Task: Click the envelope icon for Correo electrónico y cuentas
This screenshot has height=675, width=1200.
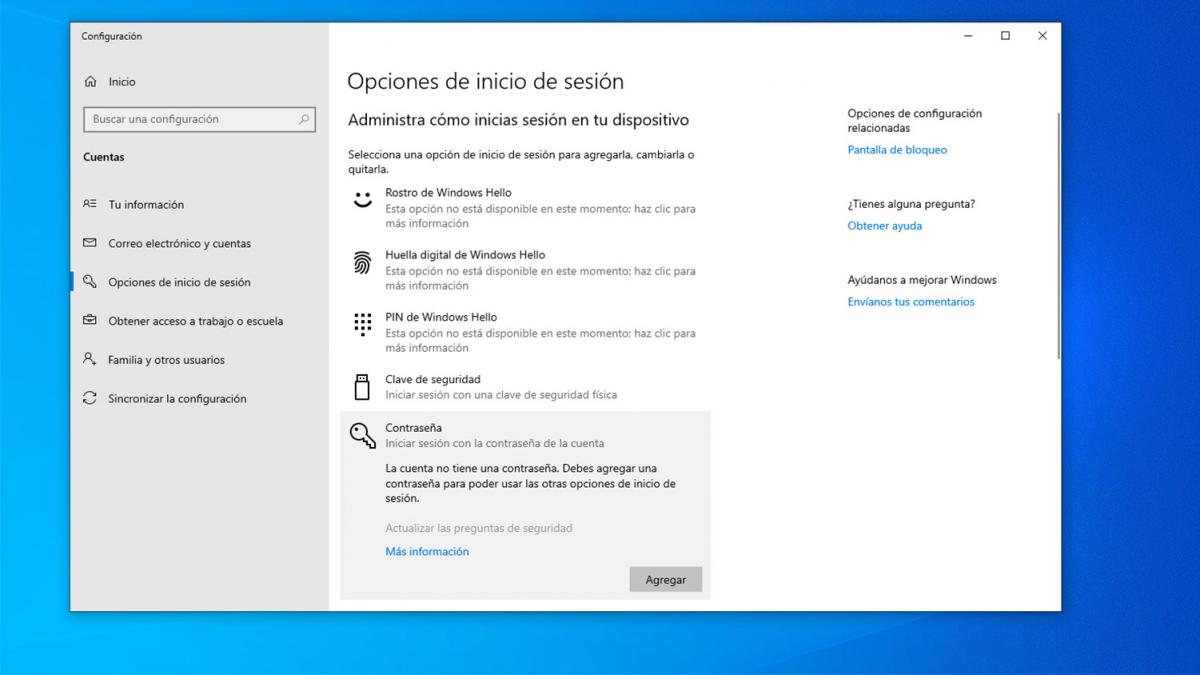Action: tap(91, 243)
